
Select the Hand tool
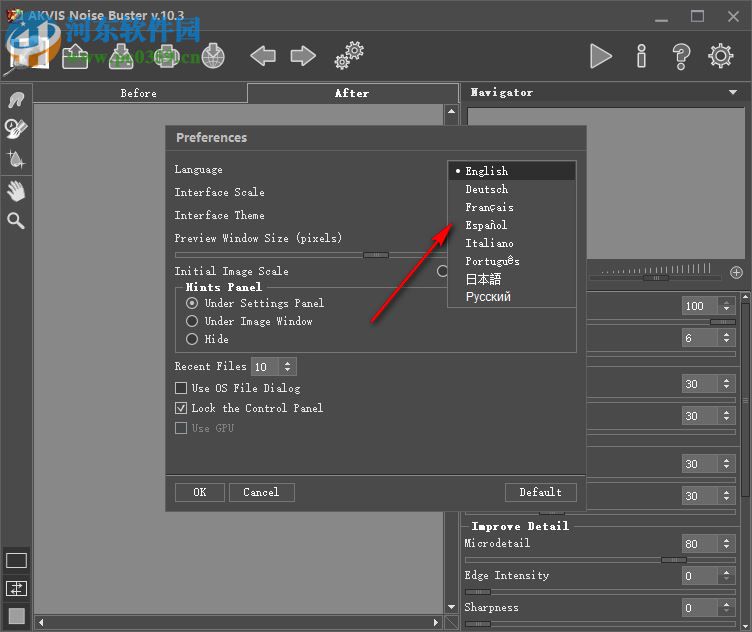16,191
